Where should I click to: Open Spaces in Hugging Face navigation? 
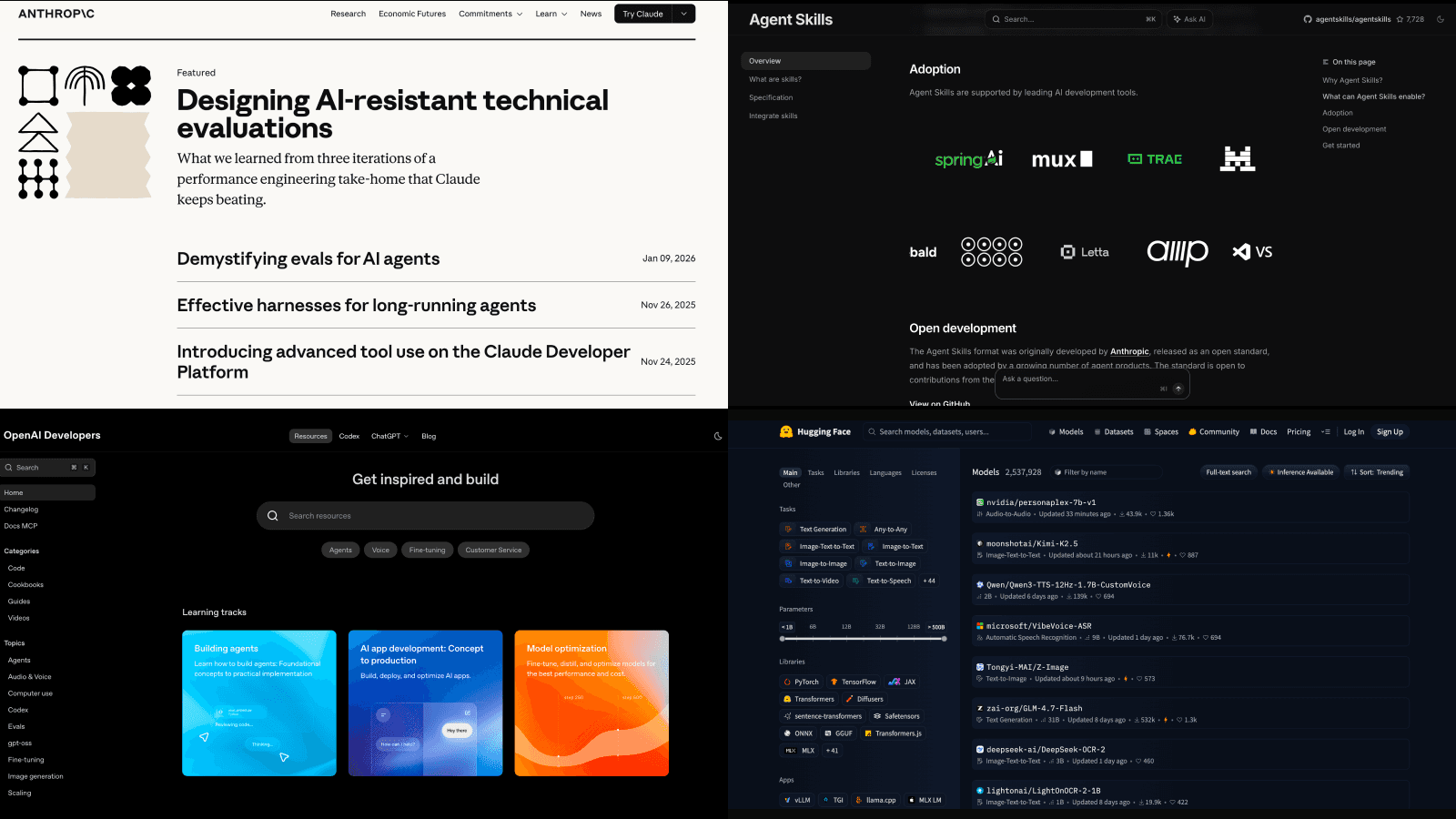[1161, 432]
